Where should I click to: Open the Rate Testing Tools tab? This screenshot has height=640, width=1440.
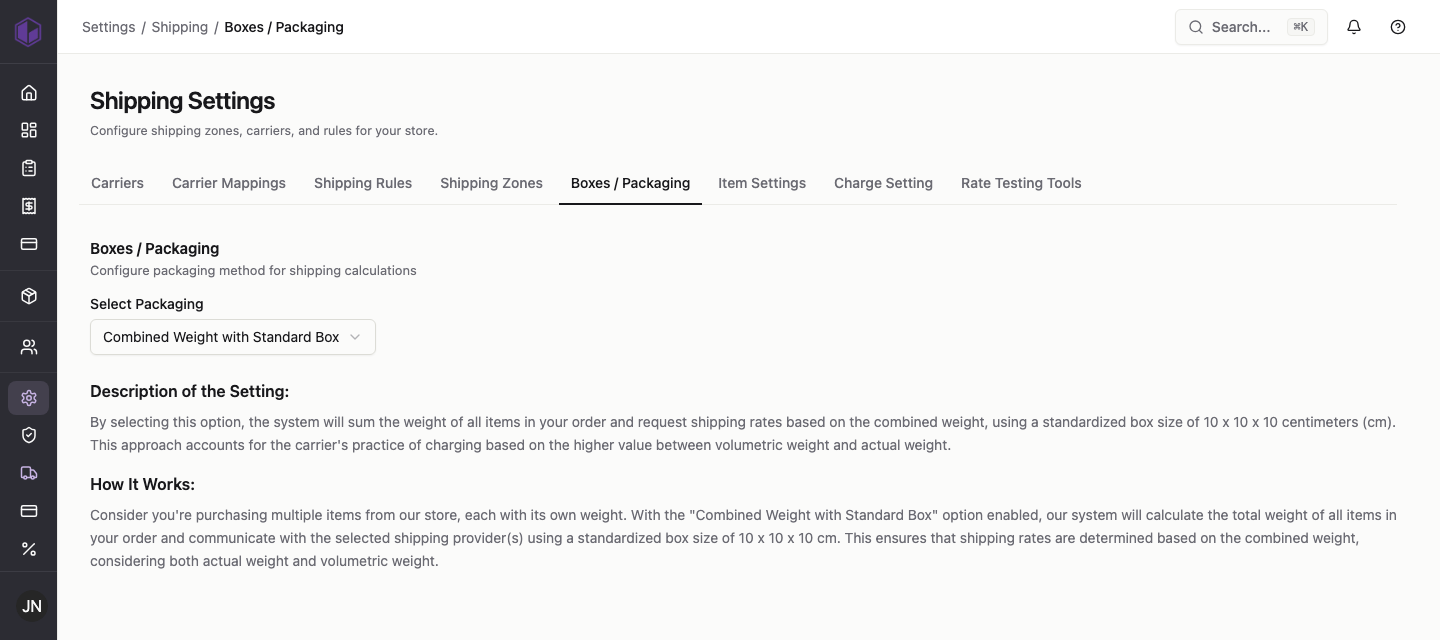pyautogui.click(x=1021, y=183)
